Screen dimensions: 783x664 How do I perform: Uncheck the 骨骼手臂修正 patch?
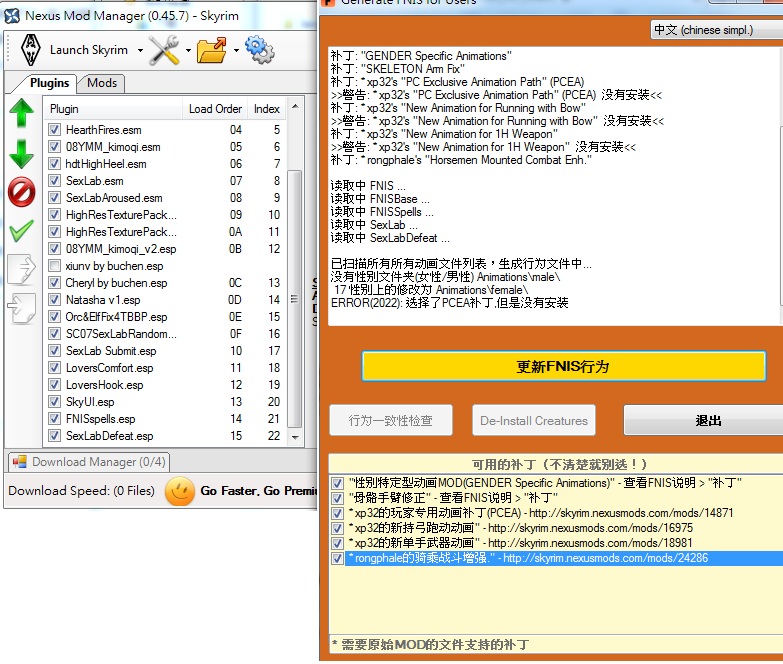pos(338,498)
